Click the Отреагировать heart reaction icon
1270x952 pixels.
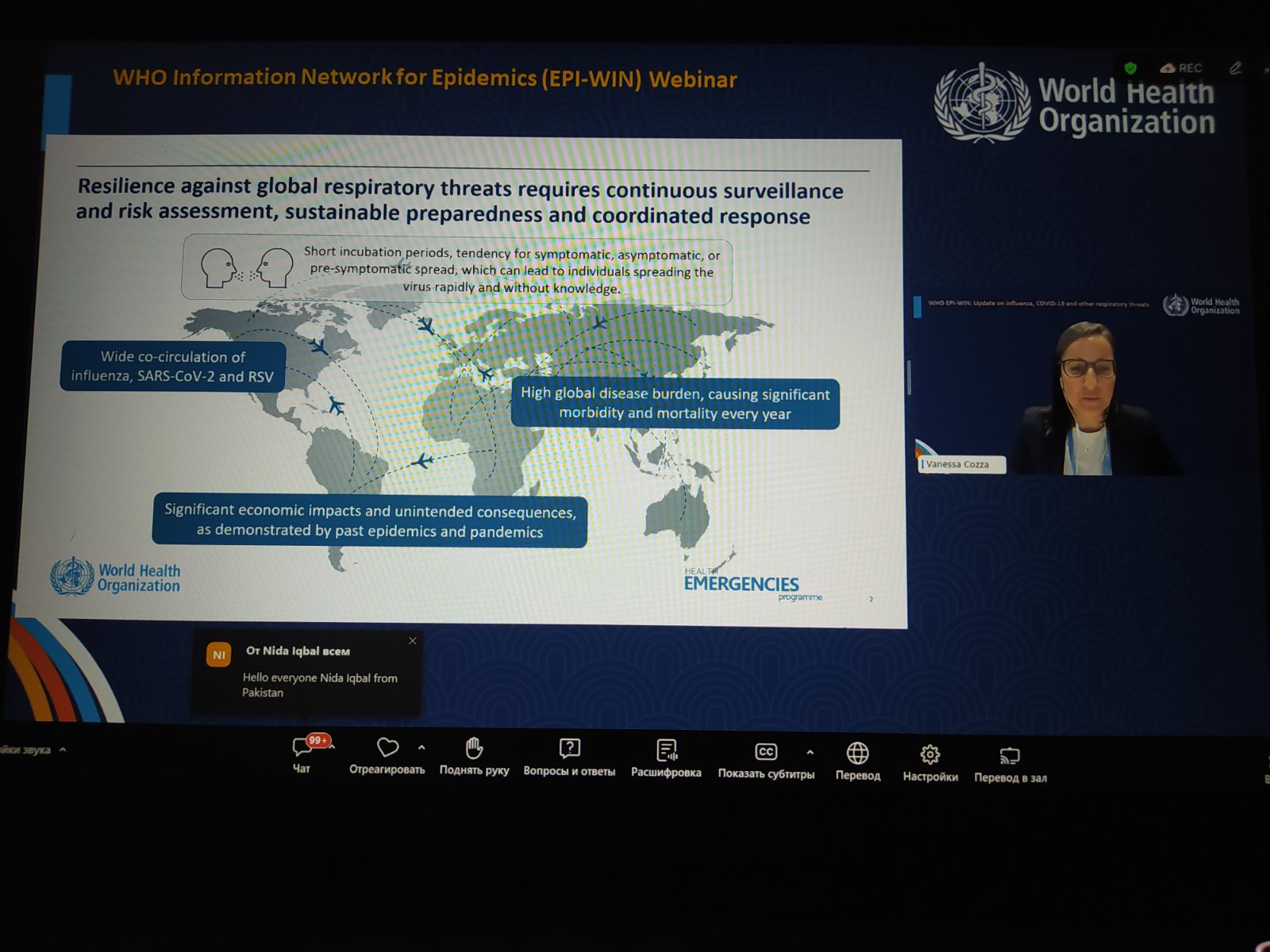(x=387, y=748)
